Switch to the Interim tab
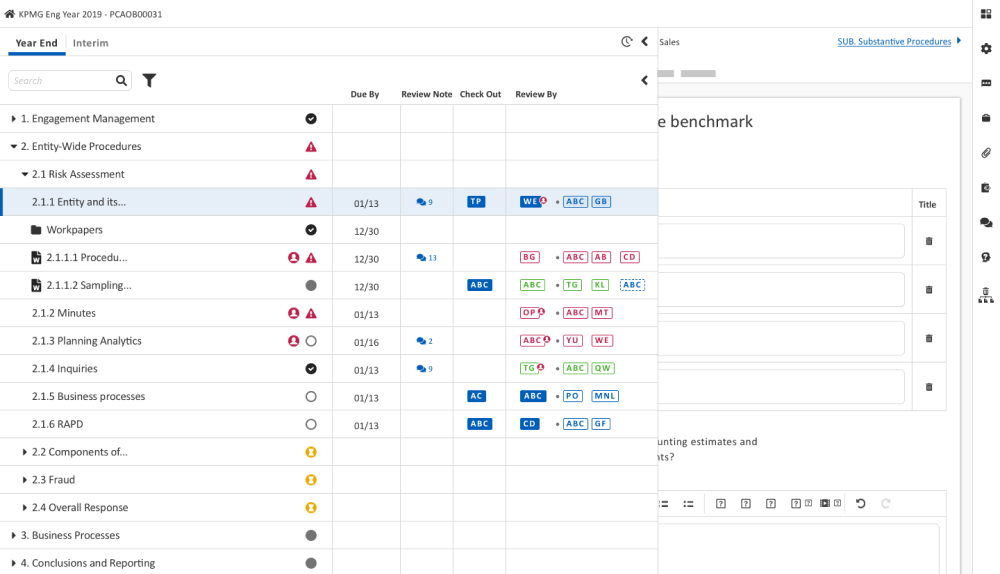 click(90, 43)
